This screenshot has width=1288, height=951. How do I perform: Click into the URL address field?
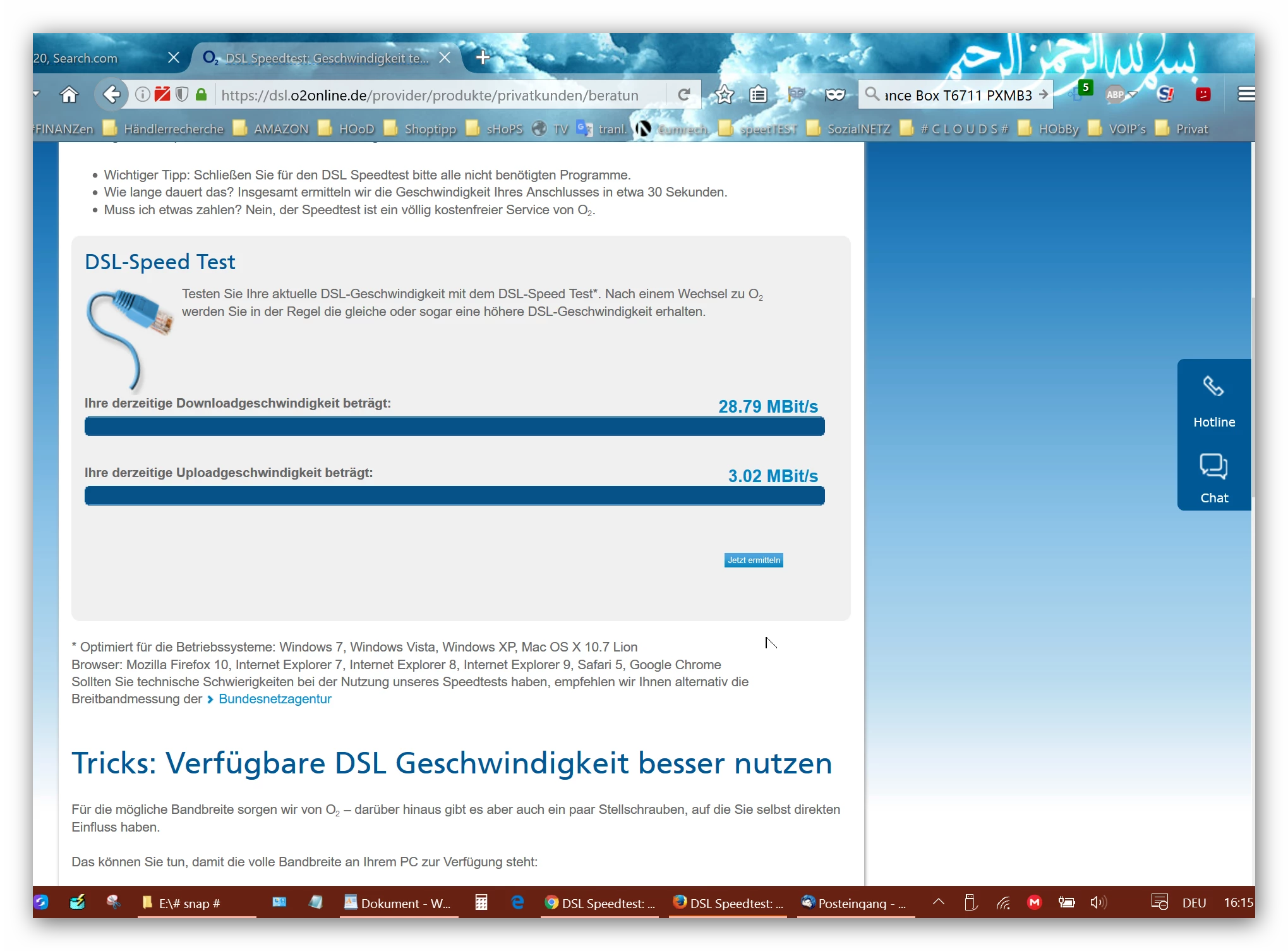430,95
